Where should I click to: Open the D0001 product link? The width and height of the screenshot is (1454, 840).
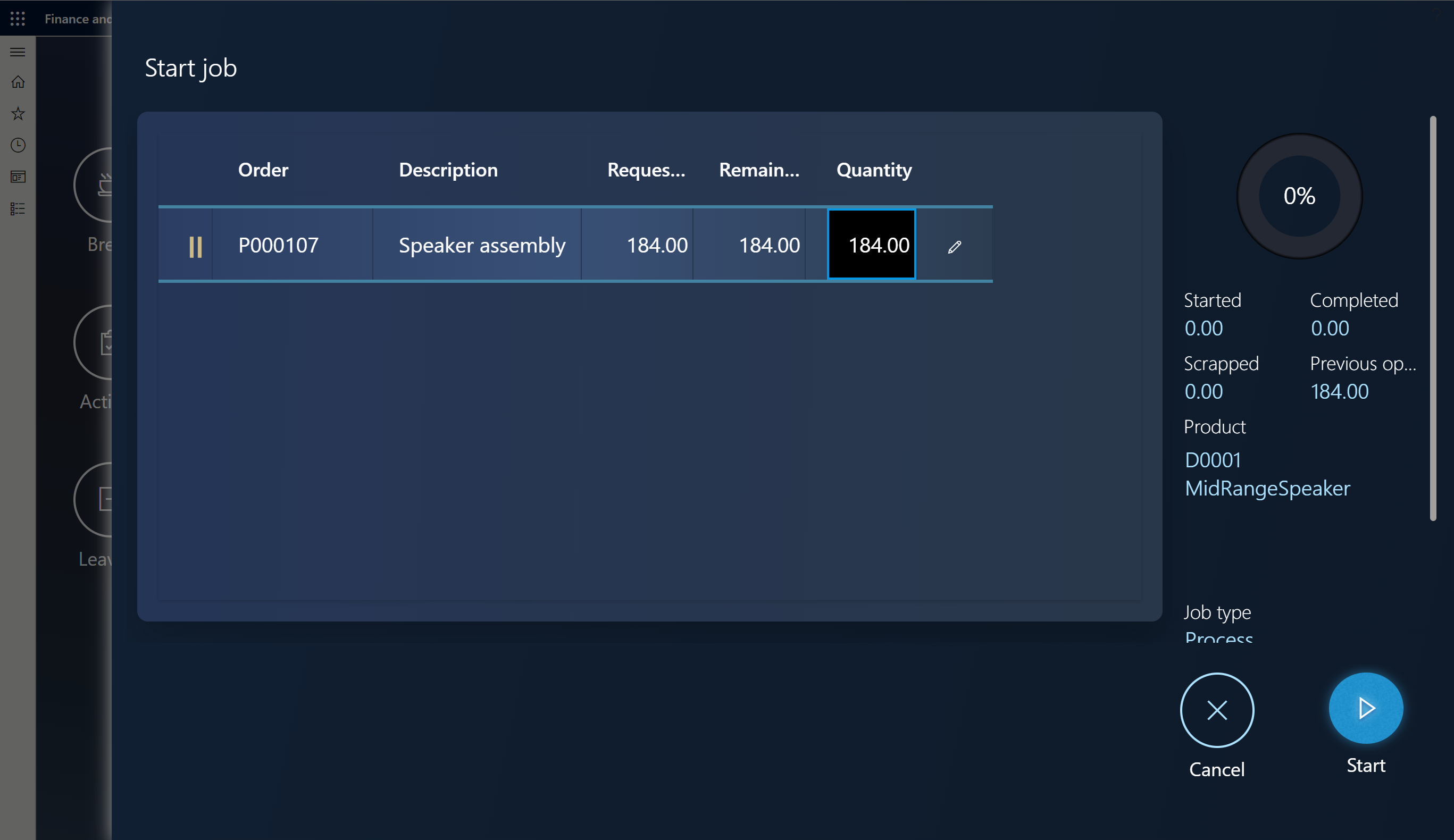1212,460
